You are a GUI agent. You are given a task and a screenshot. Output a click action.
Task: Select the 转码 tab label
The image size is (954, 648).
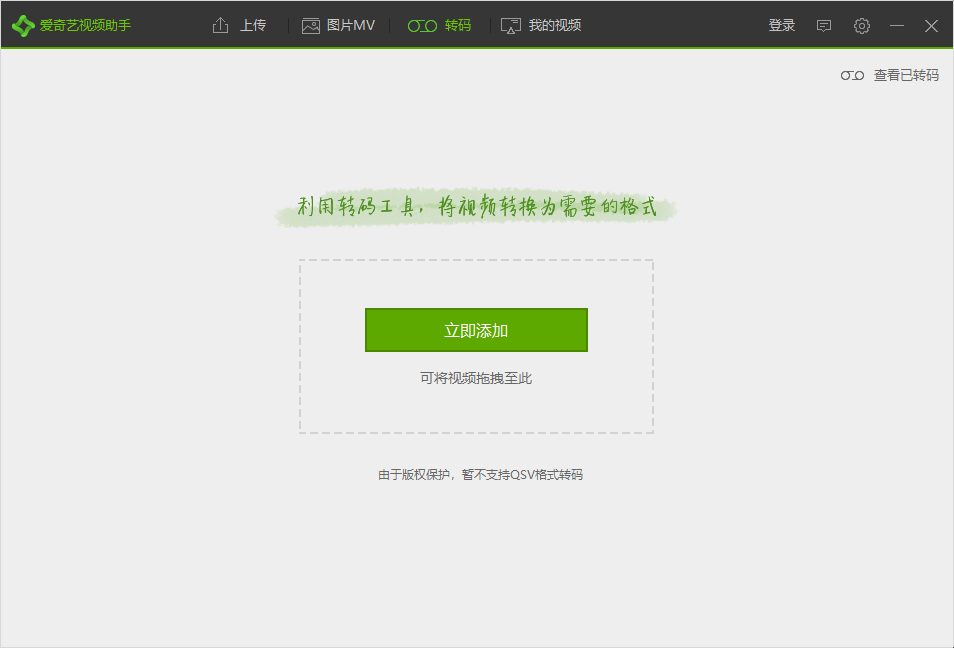coord(458,26)
